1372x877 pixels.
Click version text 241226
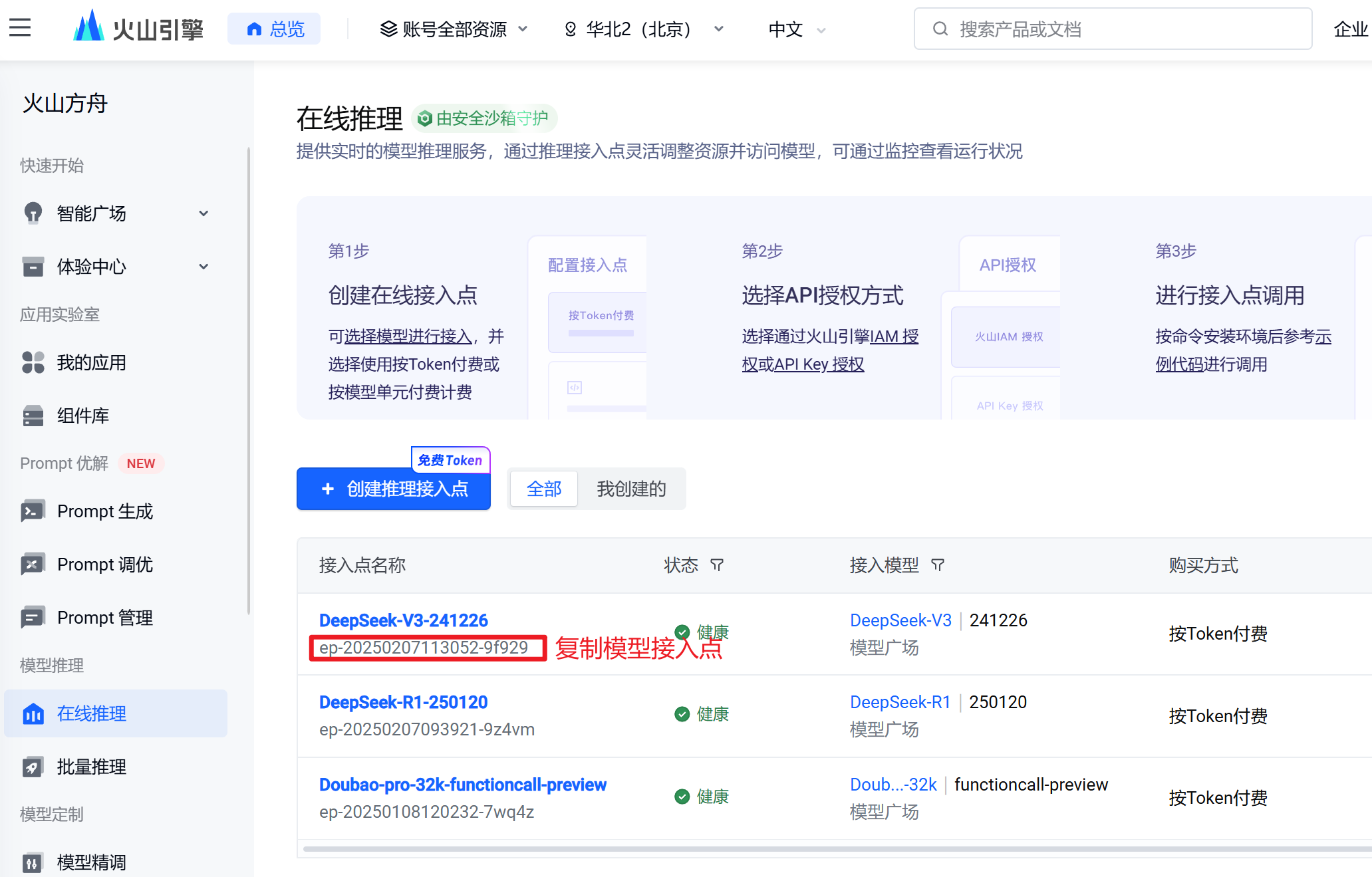(998, 620)
